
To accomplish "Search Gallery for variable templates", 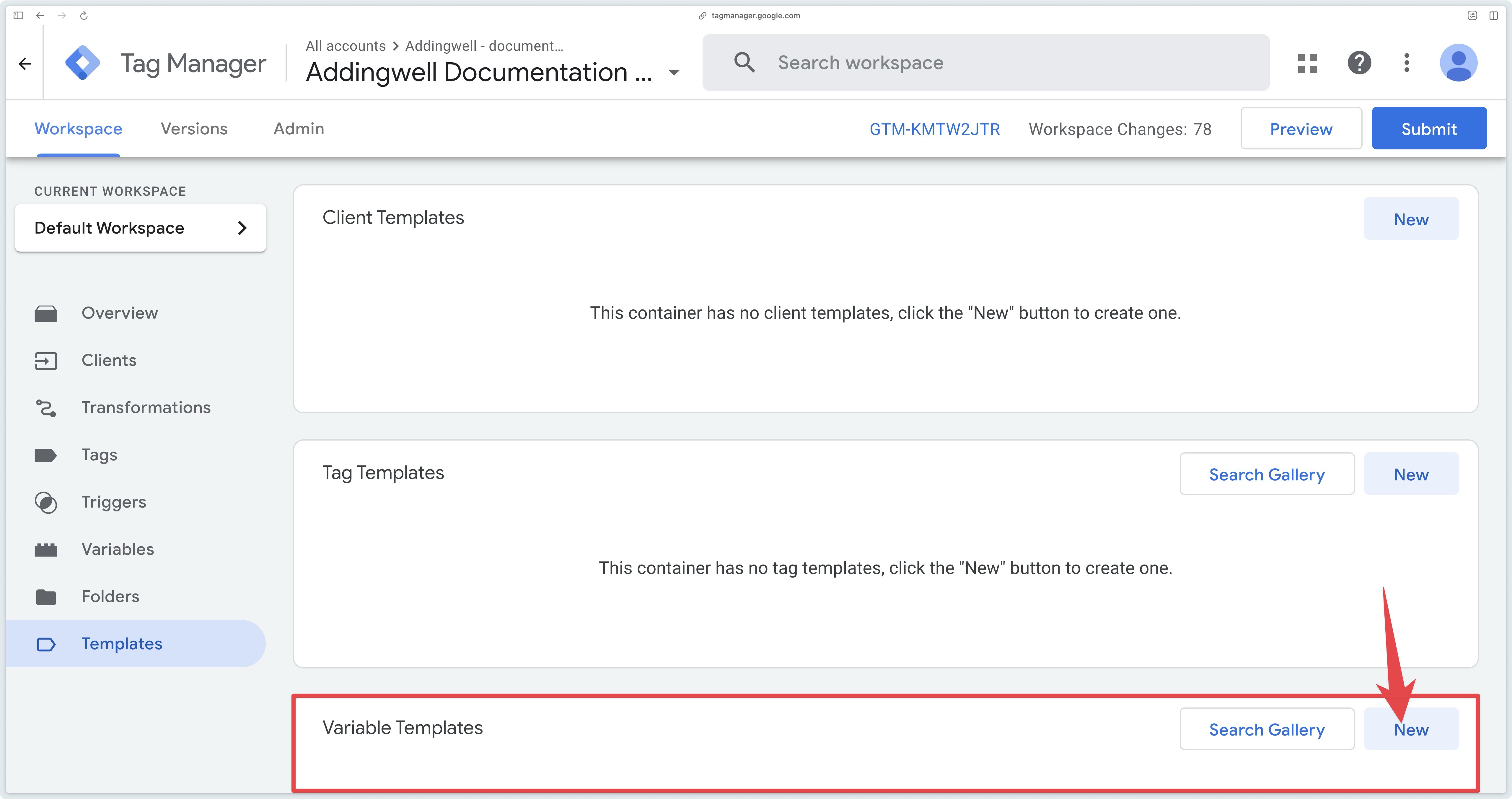I will coord(1267,729).
